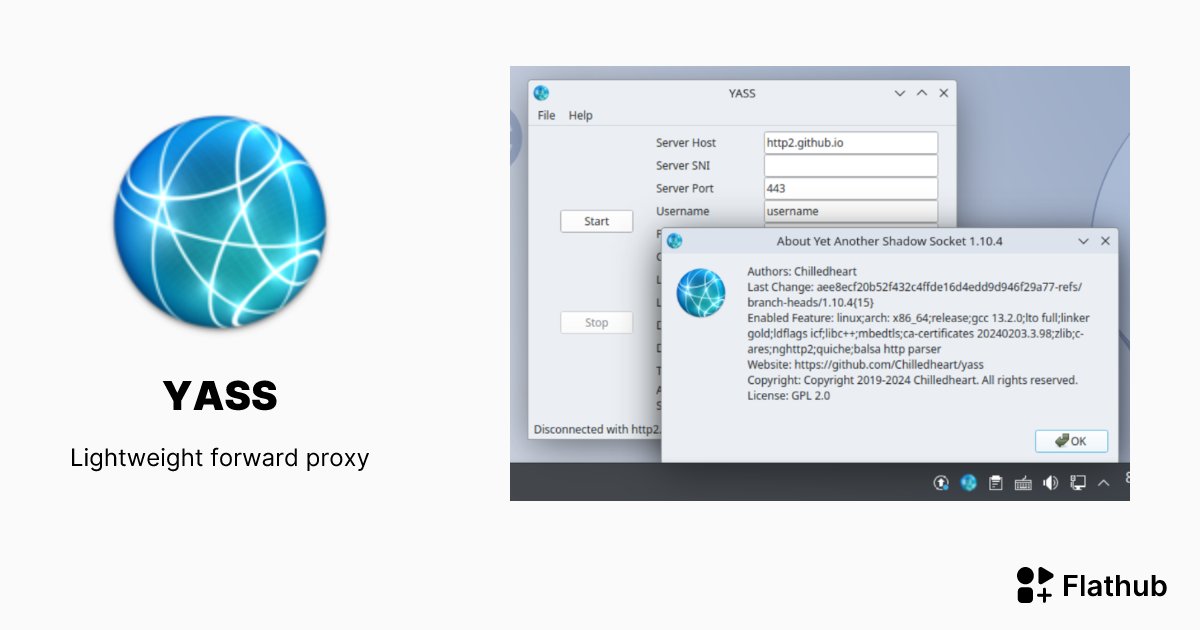Expand hidden system tray icons arrow
Image resolution: width=1200 pixels, height=630 pixels.
(1104, 483)
